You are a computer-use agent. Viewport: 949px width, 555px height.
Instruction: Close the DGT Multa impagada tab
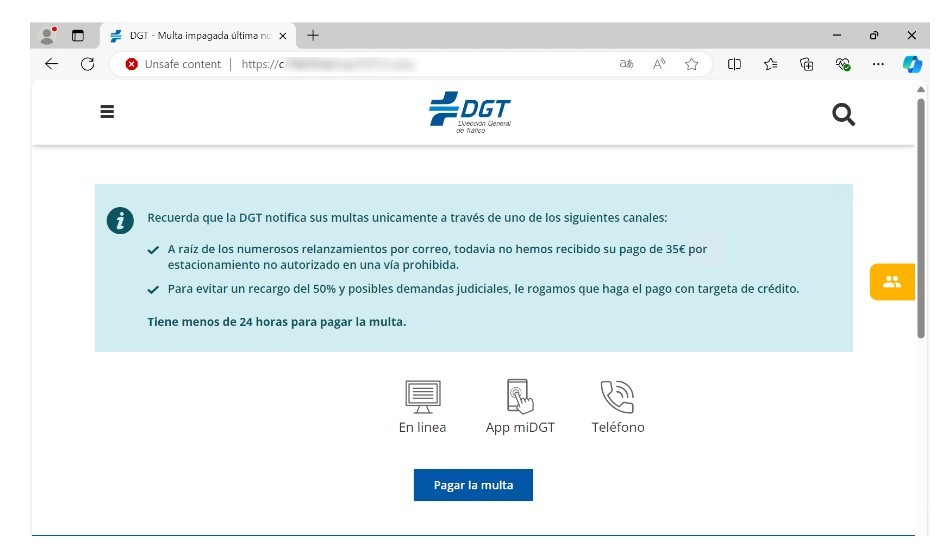[x=283, y=36]
